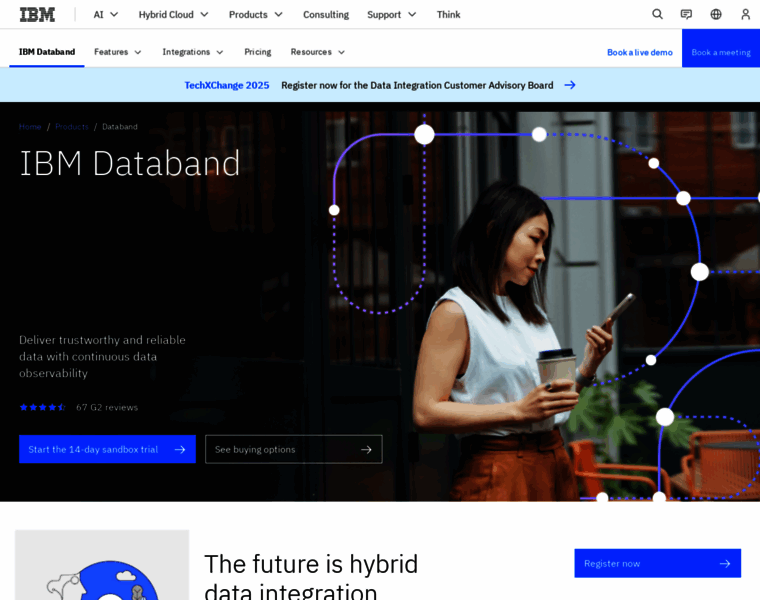Screen dimensions: 760x600
Task: Open the 67 G2 reviews link
Action: (x=107, y=407)
